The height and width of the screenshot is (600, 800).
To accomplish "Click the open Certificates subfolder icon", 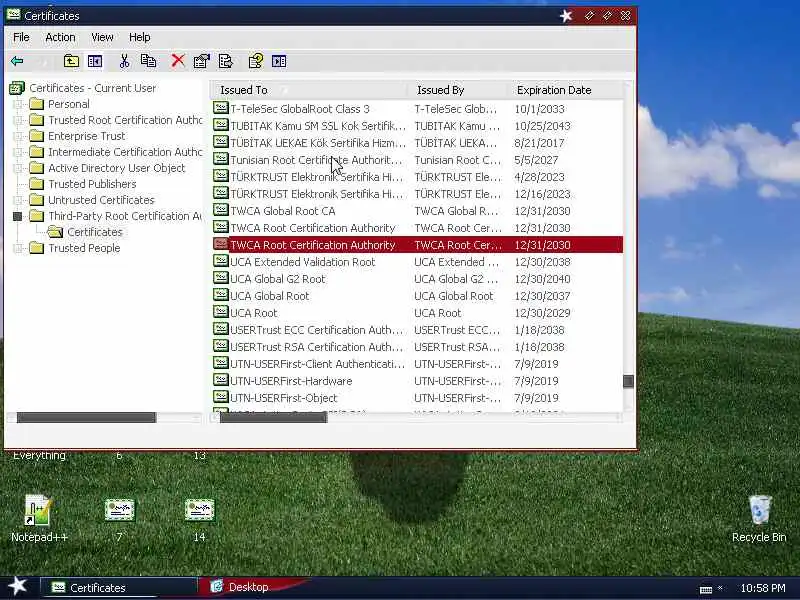I will [x=55, y=232].
